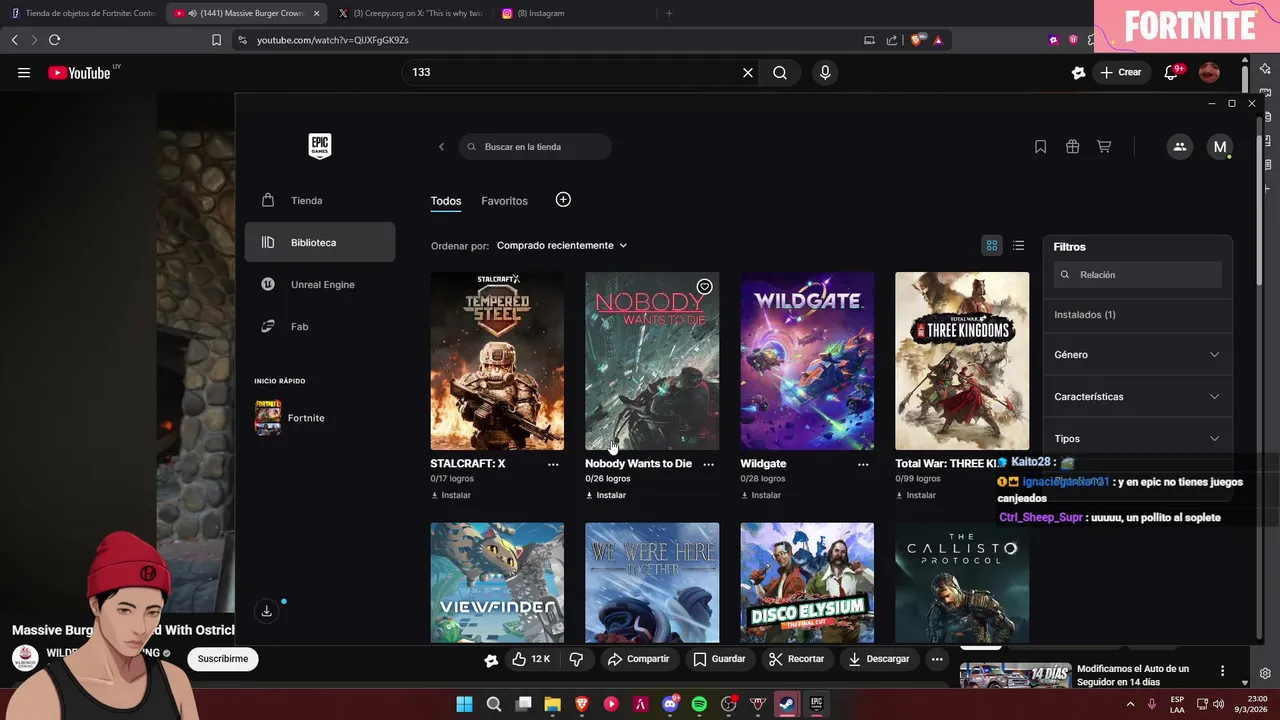Bookmark page in address bar
This screenshot has width=1280, height=720.
(216, 40)
